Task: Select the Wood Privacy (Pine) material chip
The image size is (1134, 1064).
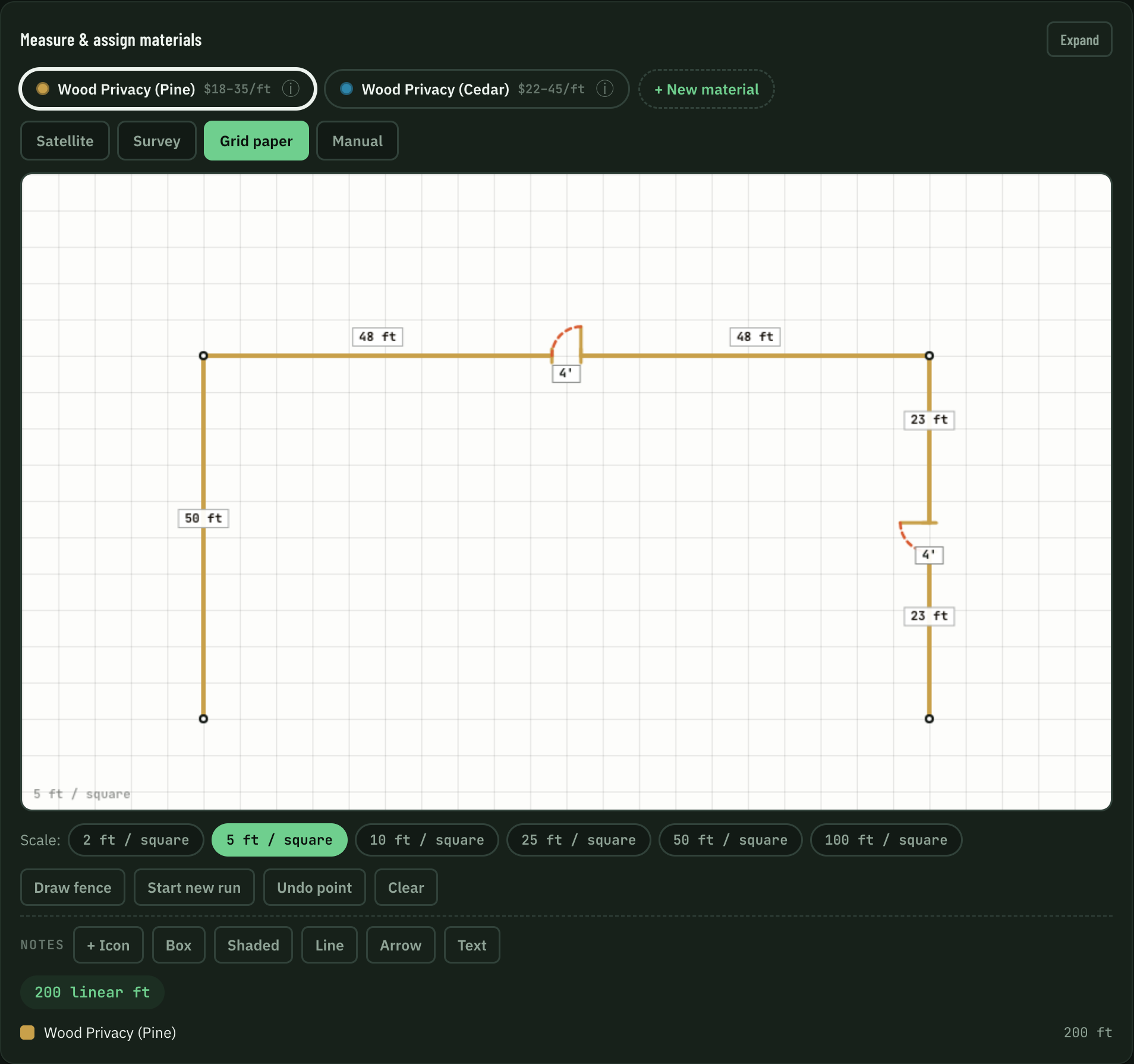Action: tap(168, 89)
